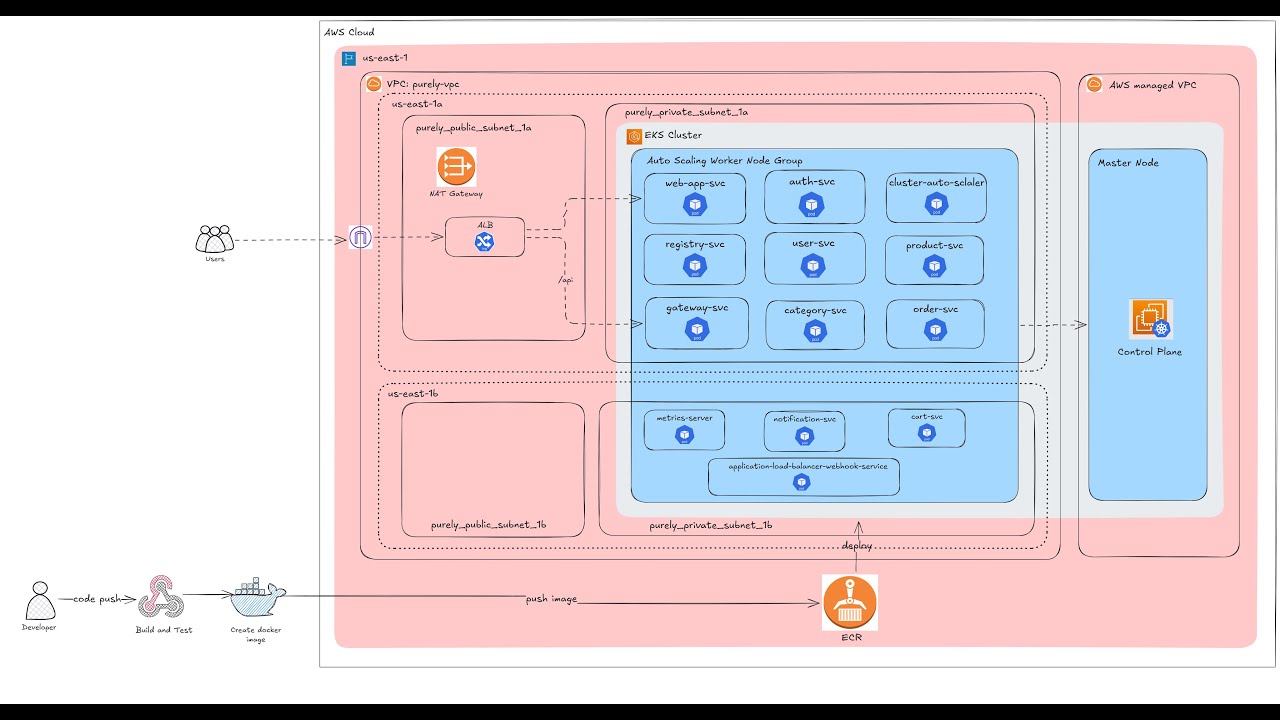The height and width of the screenshot is (720, 1280).
Task: Click the 'AWS managed VPC' title text
Action: tap(1152, 86)
